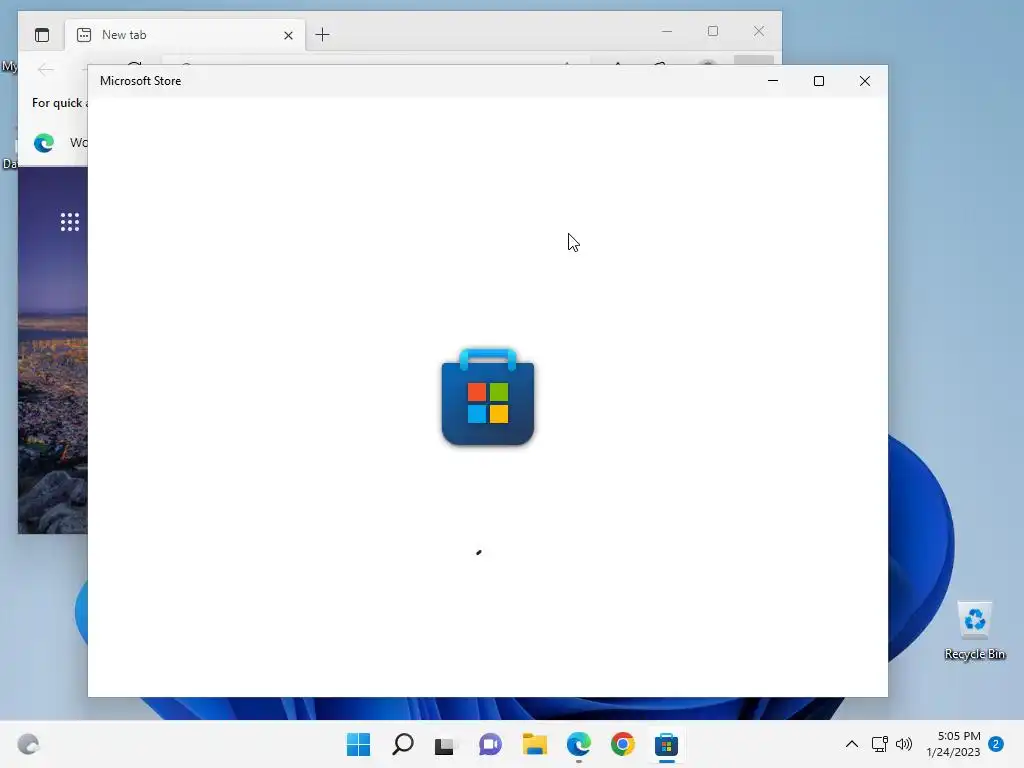1024x768 pixels.
Task: Open network status tray icon
Action: [879, 744]
